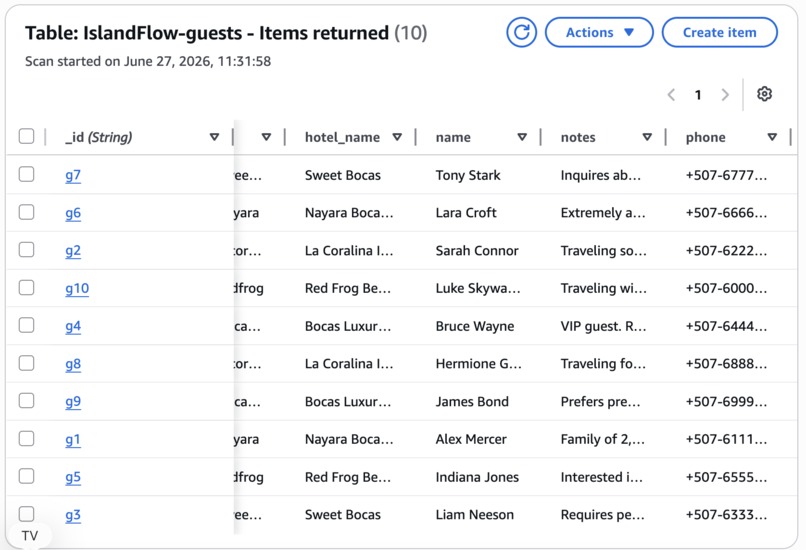Check the box for item g10

click(26, 287)
